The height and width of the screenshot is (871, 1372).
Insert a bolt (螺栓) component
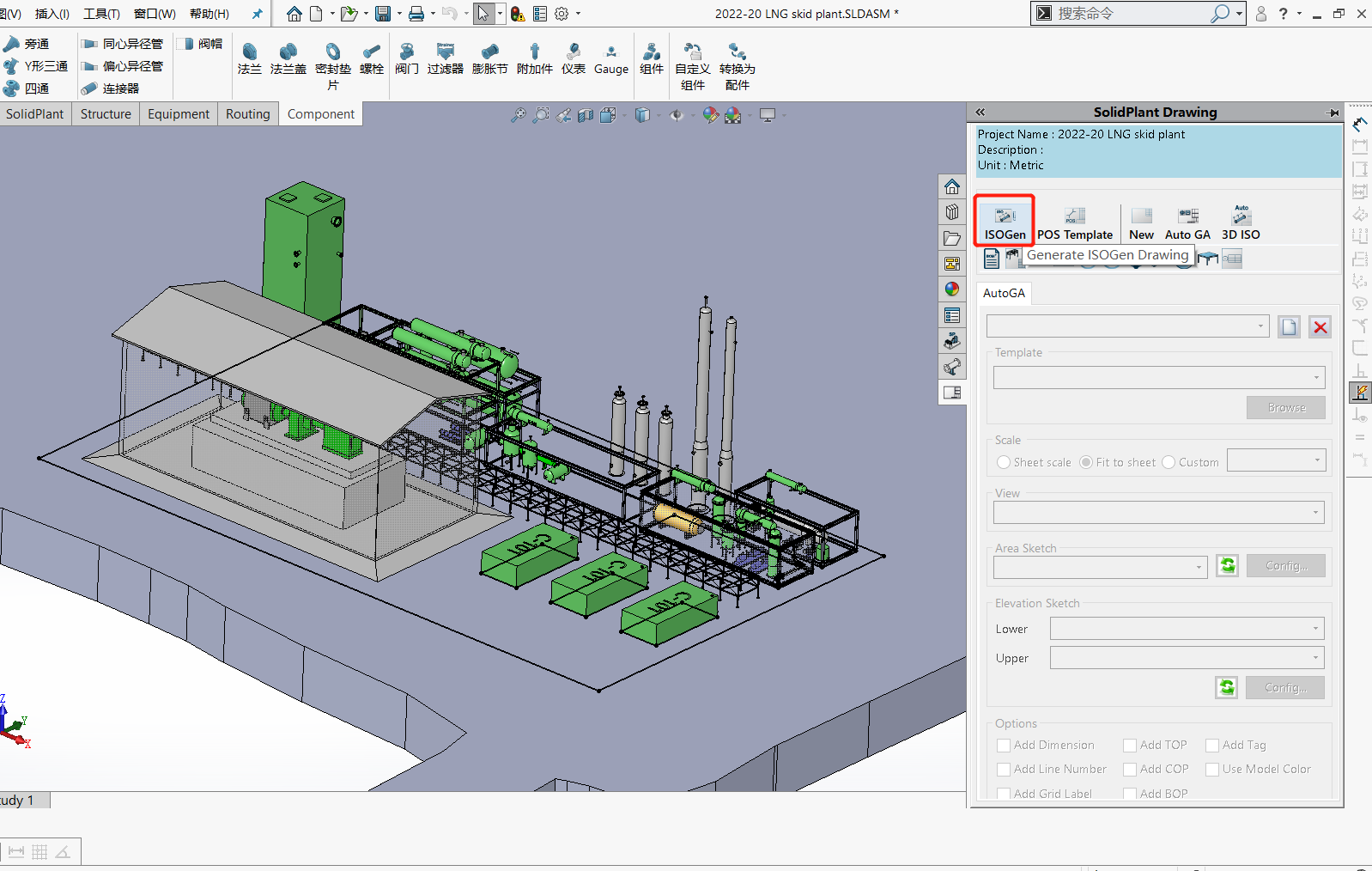(371, 58)
